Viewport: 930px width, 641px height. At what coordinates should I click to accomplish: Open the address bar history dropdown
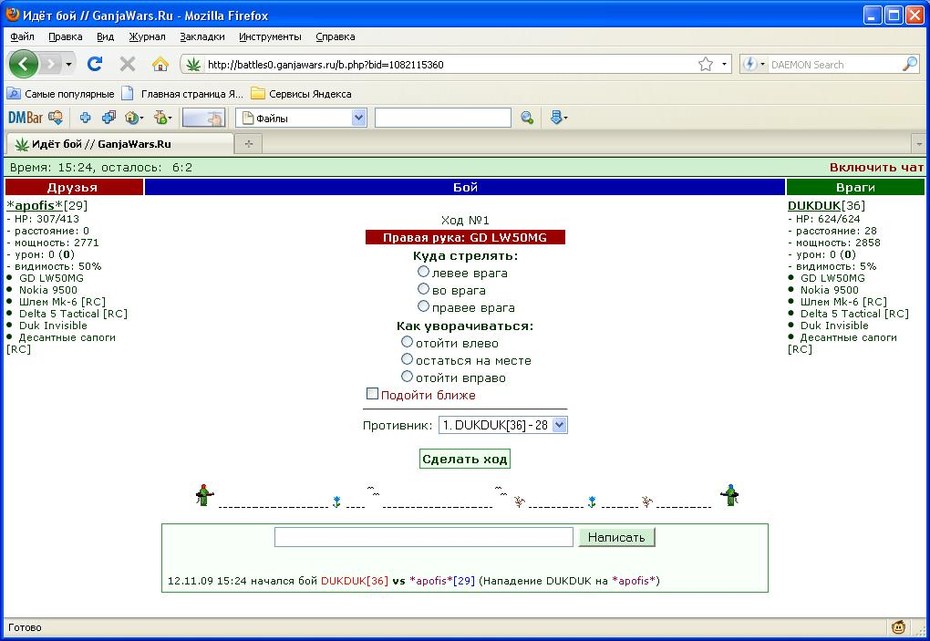point(724,64)
